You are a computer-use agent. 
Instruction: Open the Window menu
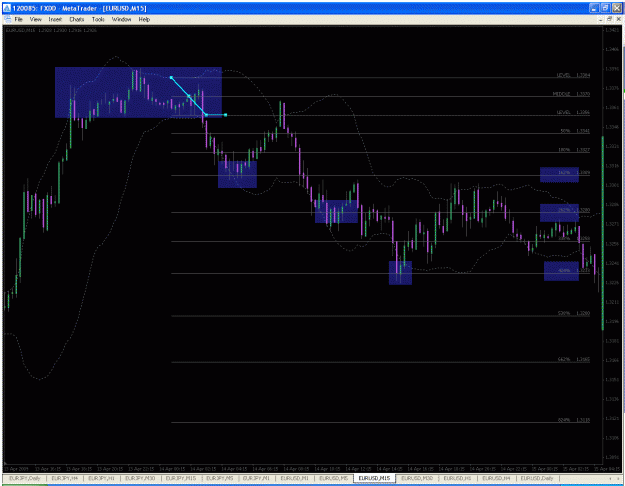[x=121, y=19]
